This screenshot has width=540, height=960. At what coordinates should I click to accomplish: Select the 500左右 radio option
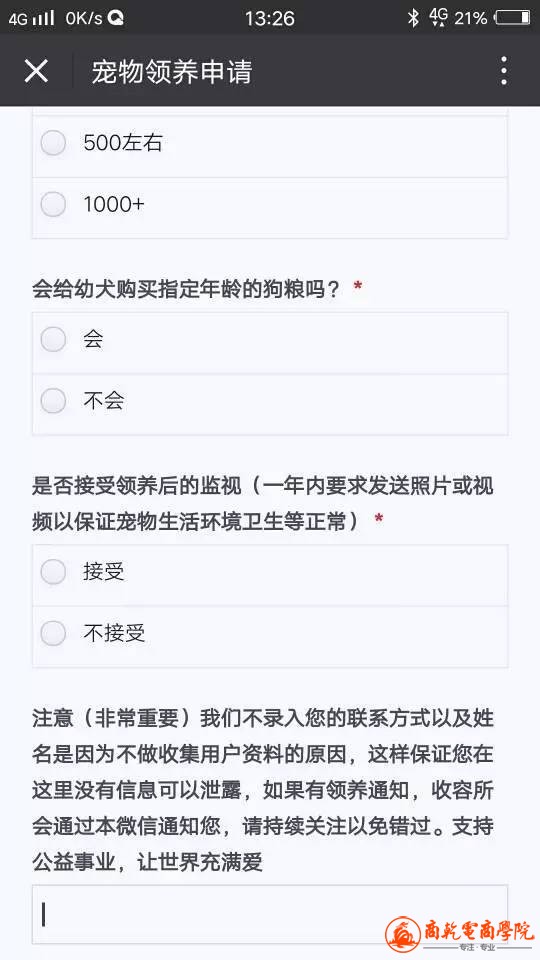[270, 143]
